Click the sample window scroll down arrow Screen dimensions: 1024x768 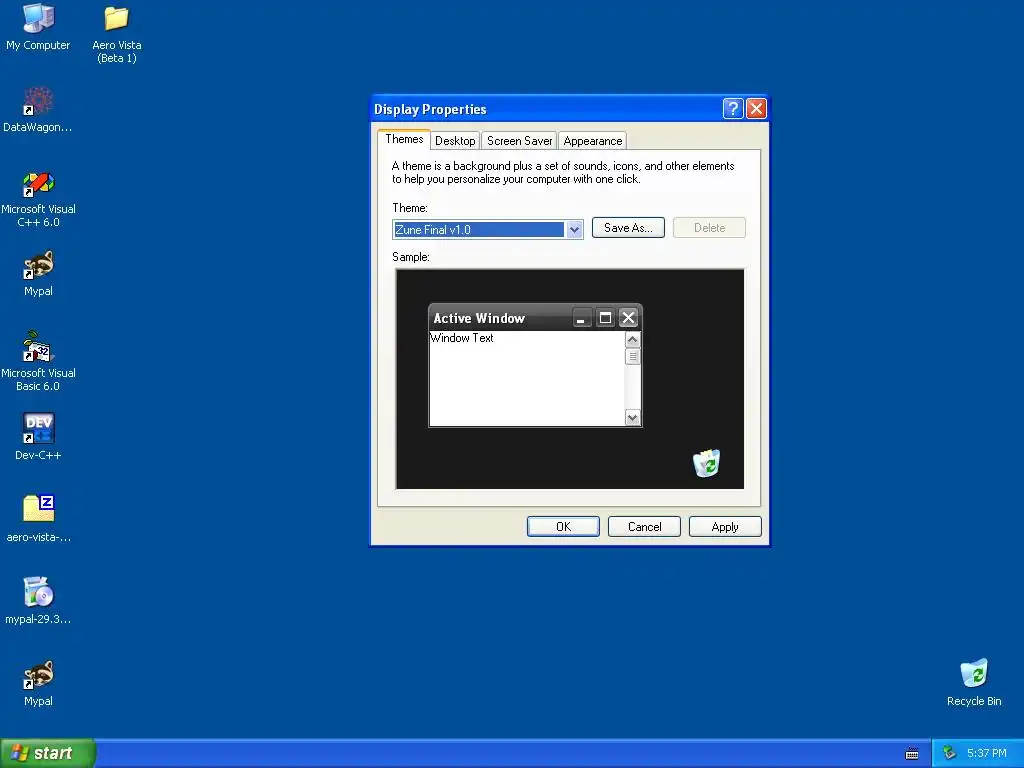tap(632, 417)
